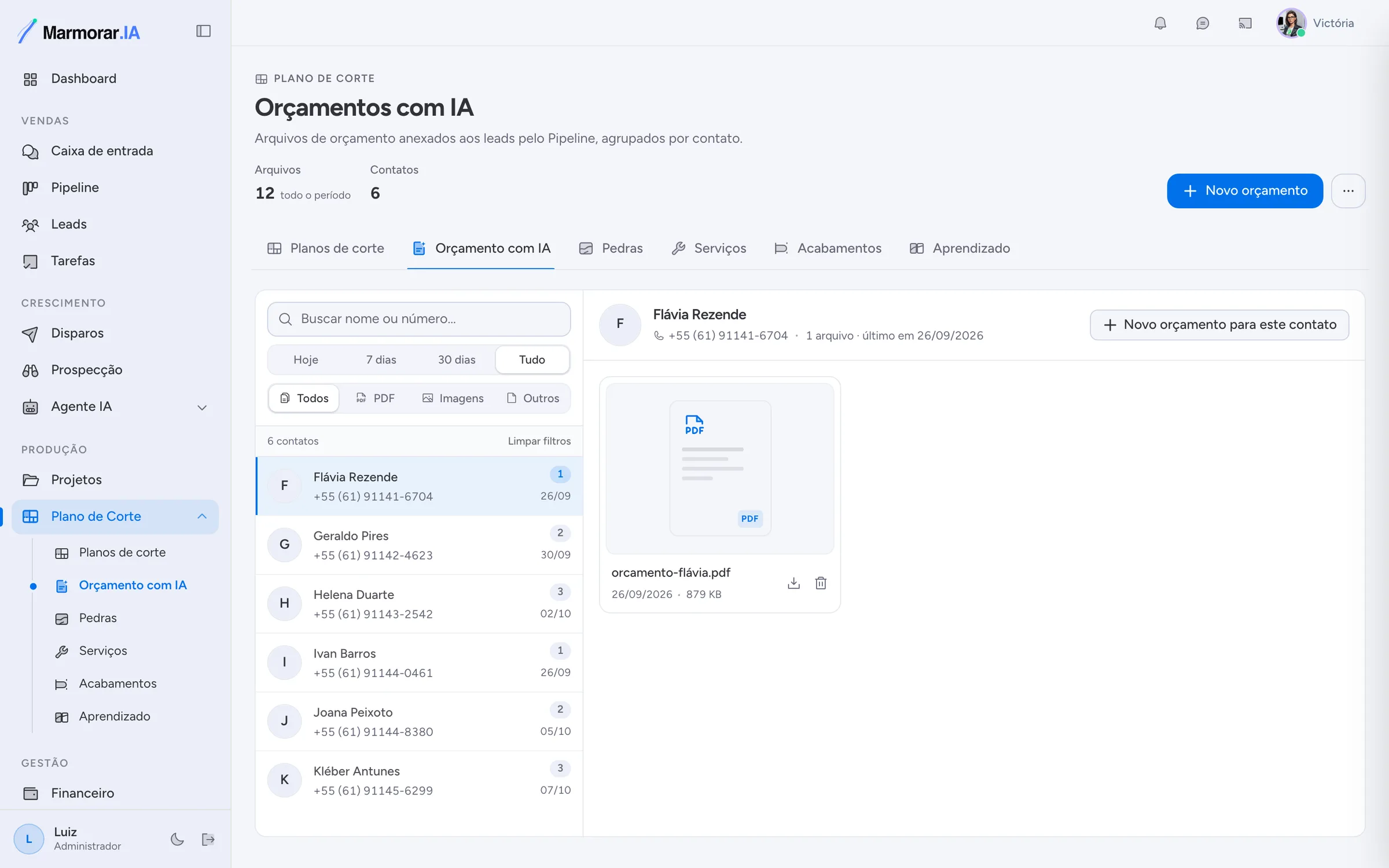Image resolution: width=1389 pixels, height=868 pixels.
Task: Collapse the Plano de Corte chevron
Action: [x=202, y=516]
